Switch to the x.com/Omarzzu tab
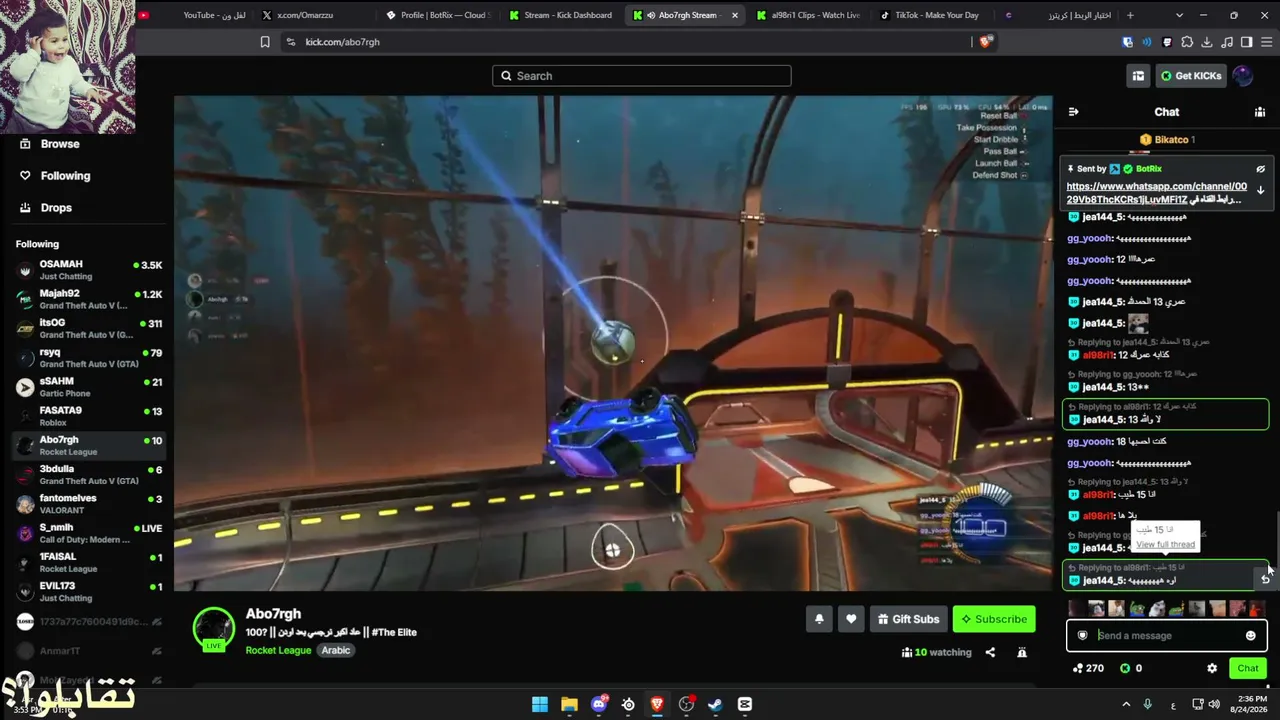This screenshot has width=1280, height=720. tap(312, 15)
